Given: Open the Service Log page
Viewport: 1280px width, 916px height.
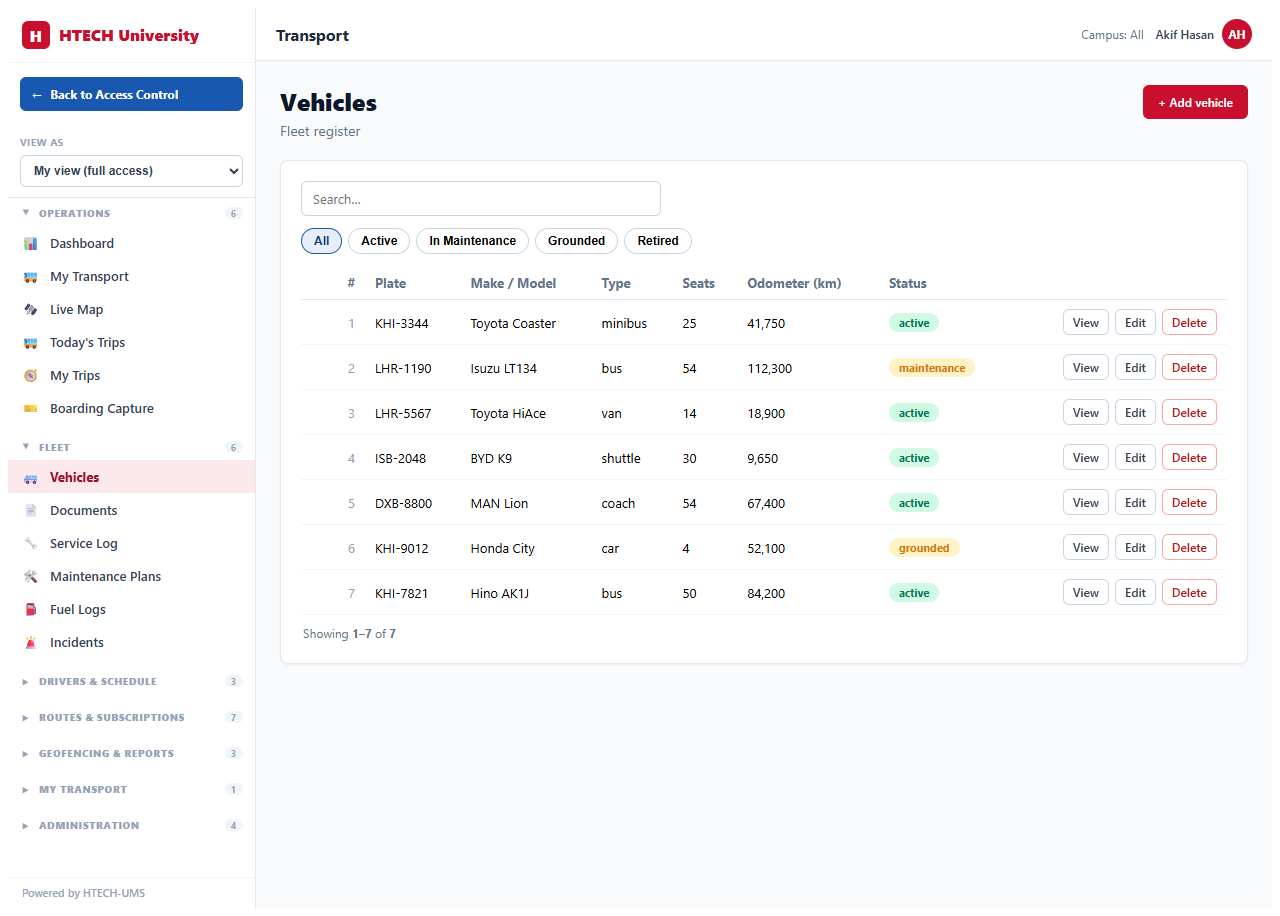Looking at the screenshot, I should tap(131, 544).
